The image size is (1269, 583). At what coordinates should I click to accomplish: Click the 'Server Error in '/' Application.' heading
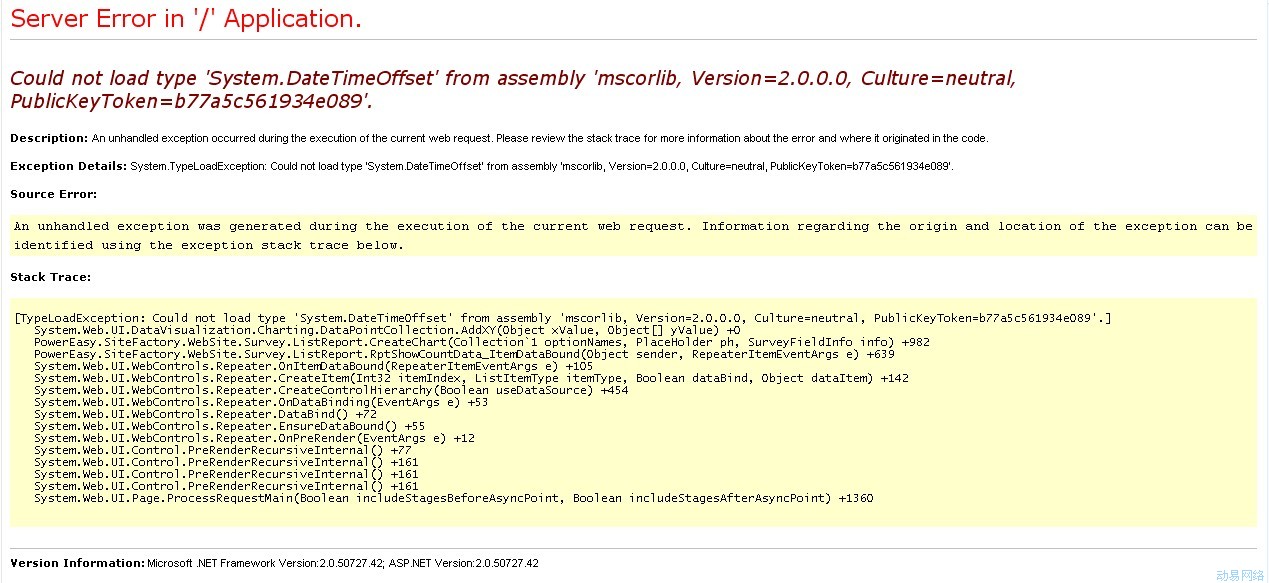pyautogui.click(x=186, y=19)
